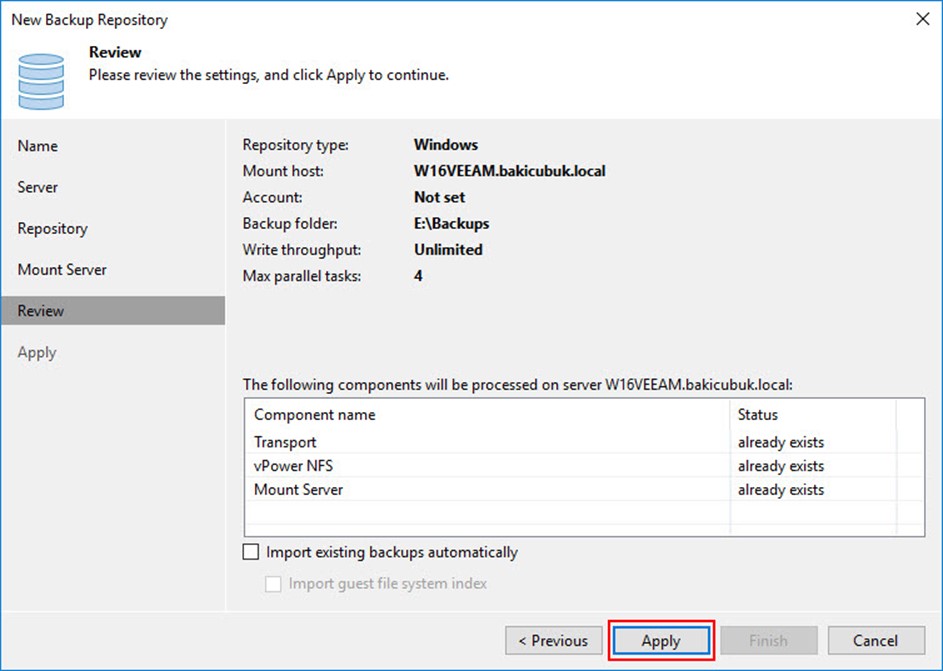Open the Server wizard step
This screenshot has width=943, height=671.
coord(38,187)
